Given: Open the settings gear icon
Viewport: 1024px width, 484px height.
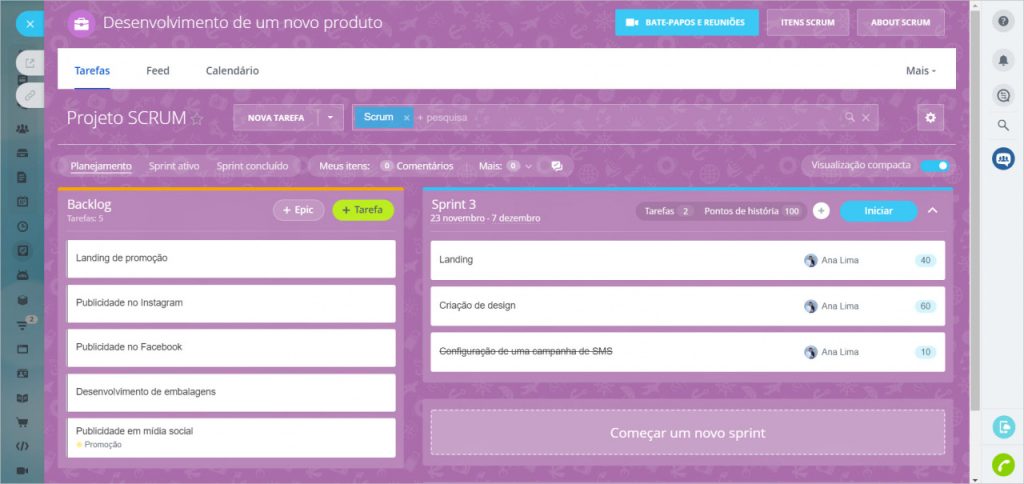Looking at the screenshot, I should 931,118.
